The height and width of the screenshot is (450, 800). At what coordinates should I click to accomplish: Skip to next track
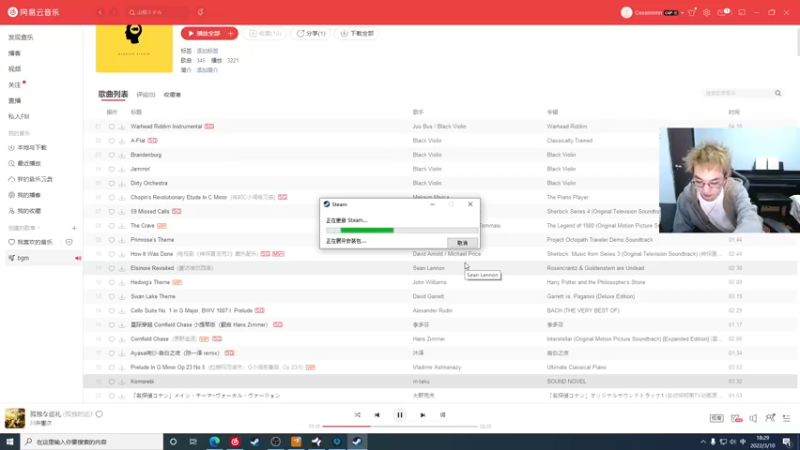(422, 415)
